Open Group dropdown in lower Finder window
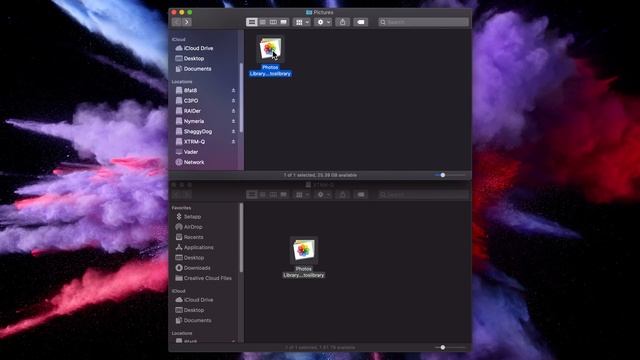 coord(302,195)
